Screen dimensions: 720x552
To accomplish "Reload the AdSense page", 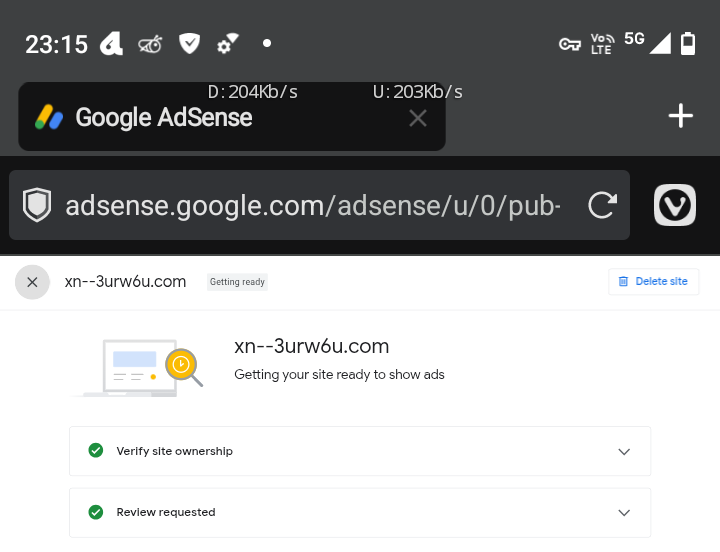I will (x=602, y=205).
